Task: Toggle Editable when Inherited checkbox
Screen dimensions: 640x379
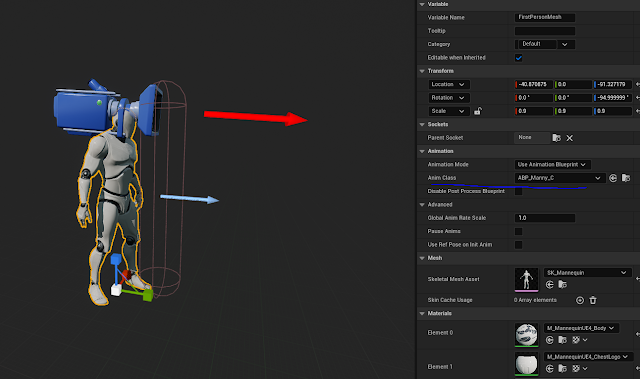Action: point(518,58)
